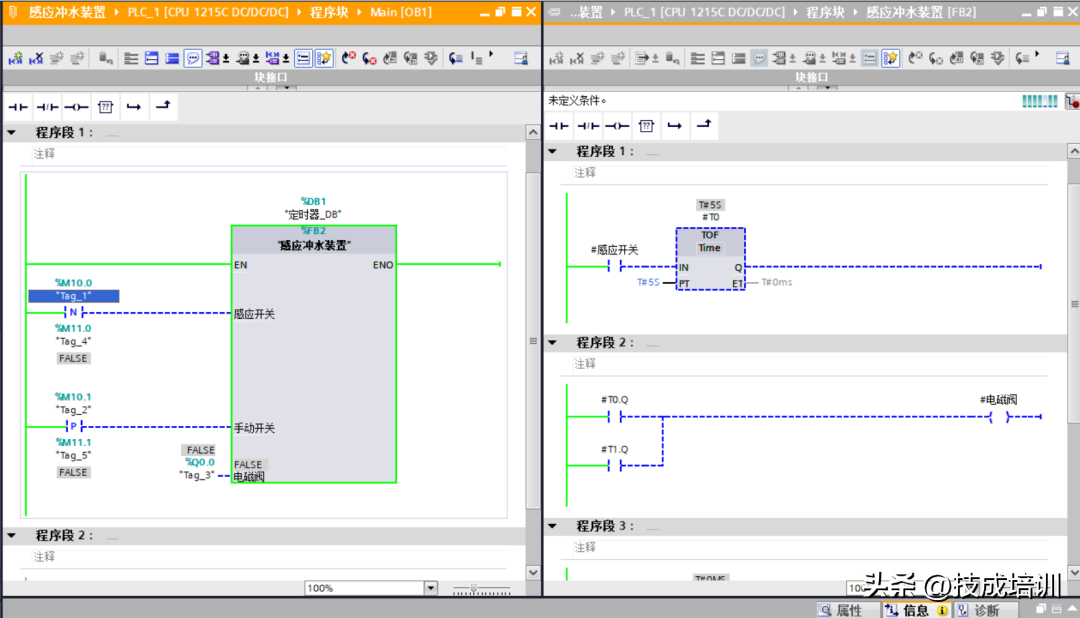Insert an empty box in the FB2 editor

(x=646, y=126)
